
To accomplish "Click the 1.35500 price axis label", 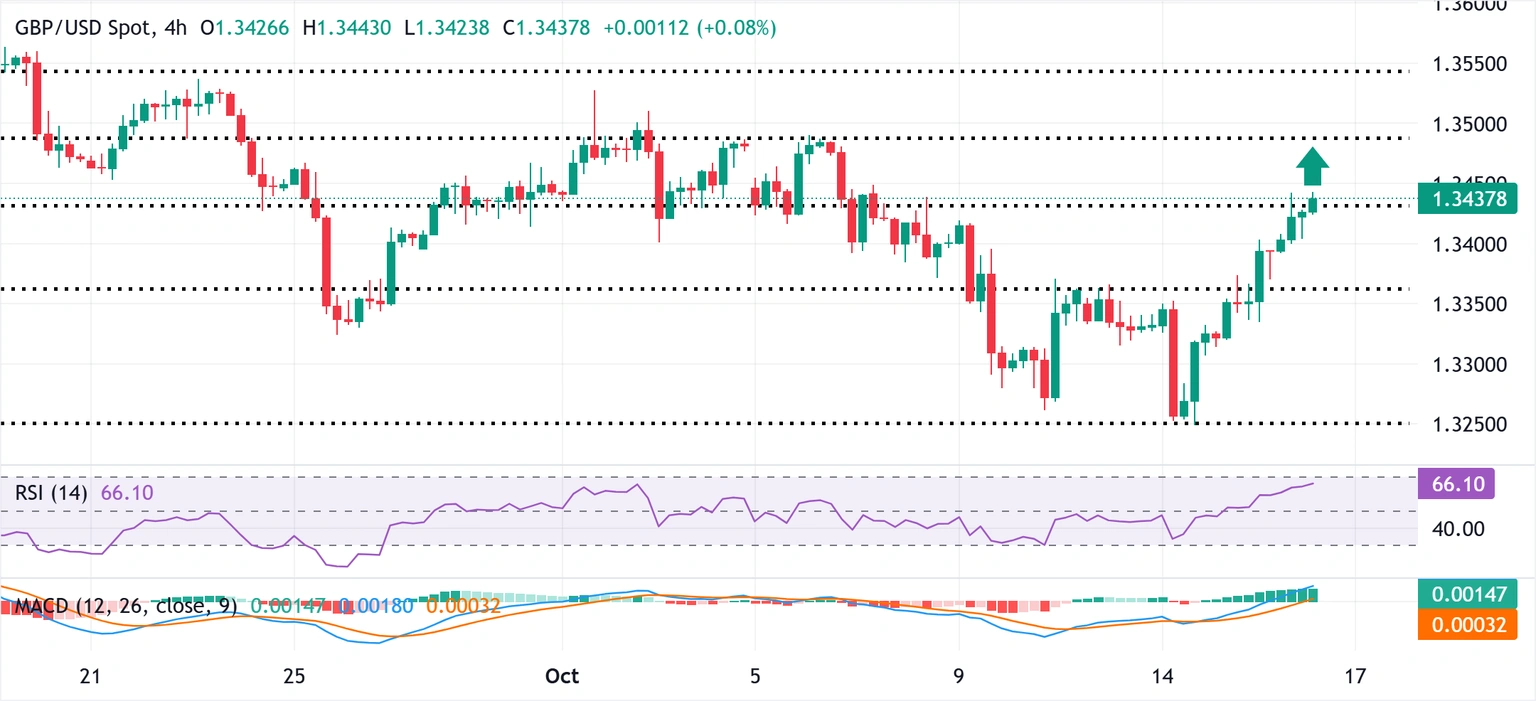I will [1469, 64].
